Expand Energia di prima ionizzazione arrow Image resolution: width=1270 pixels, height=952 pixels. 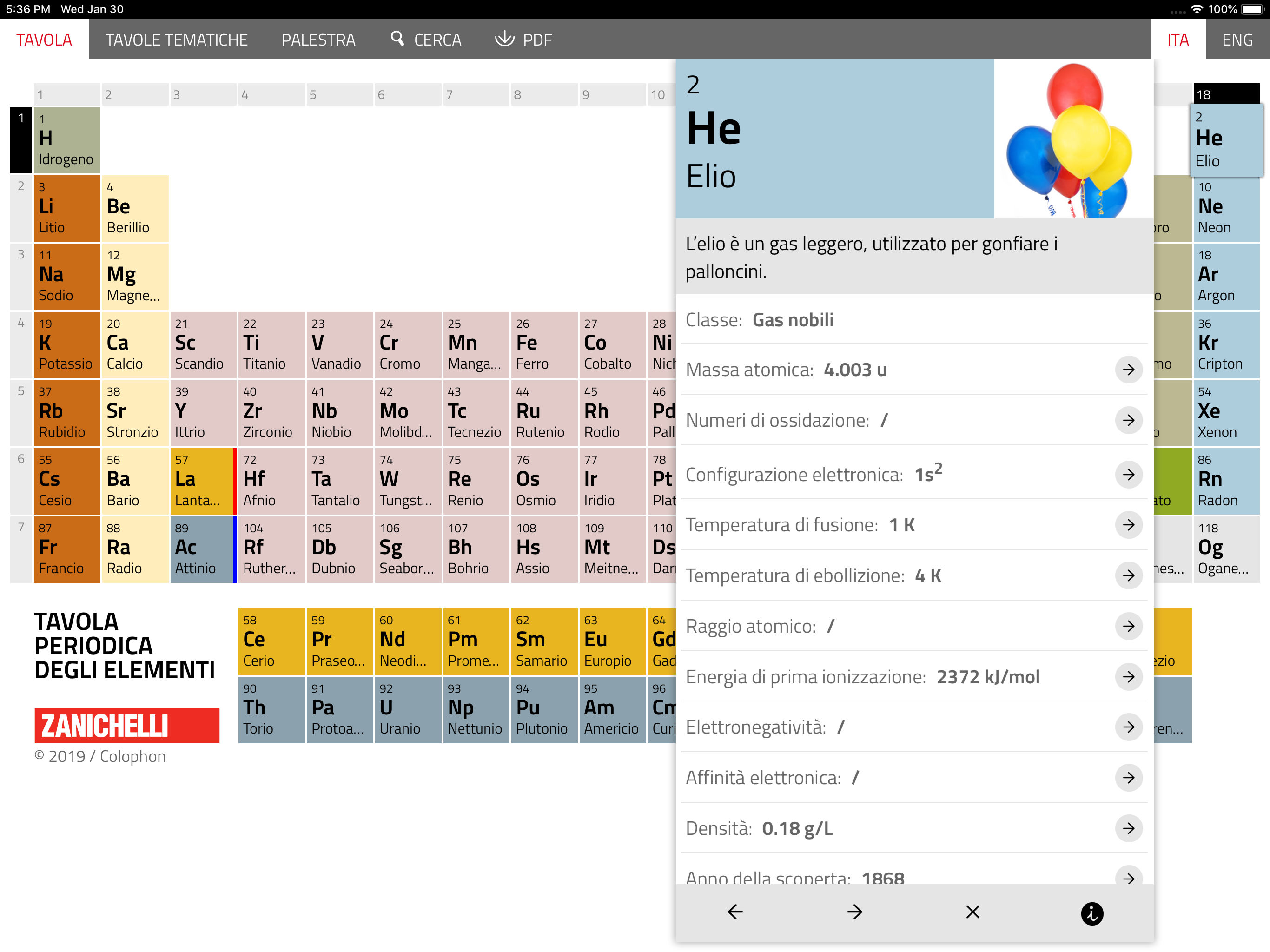[x=1128, y=676]
